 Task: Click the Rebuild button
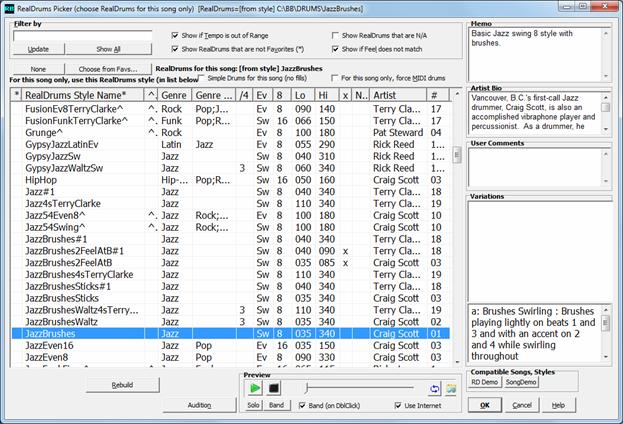(122, 385)
